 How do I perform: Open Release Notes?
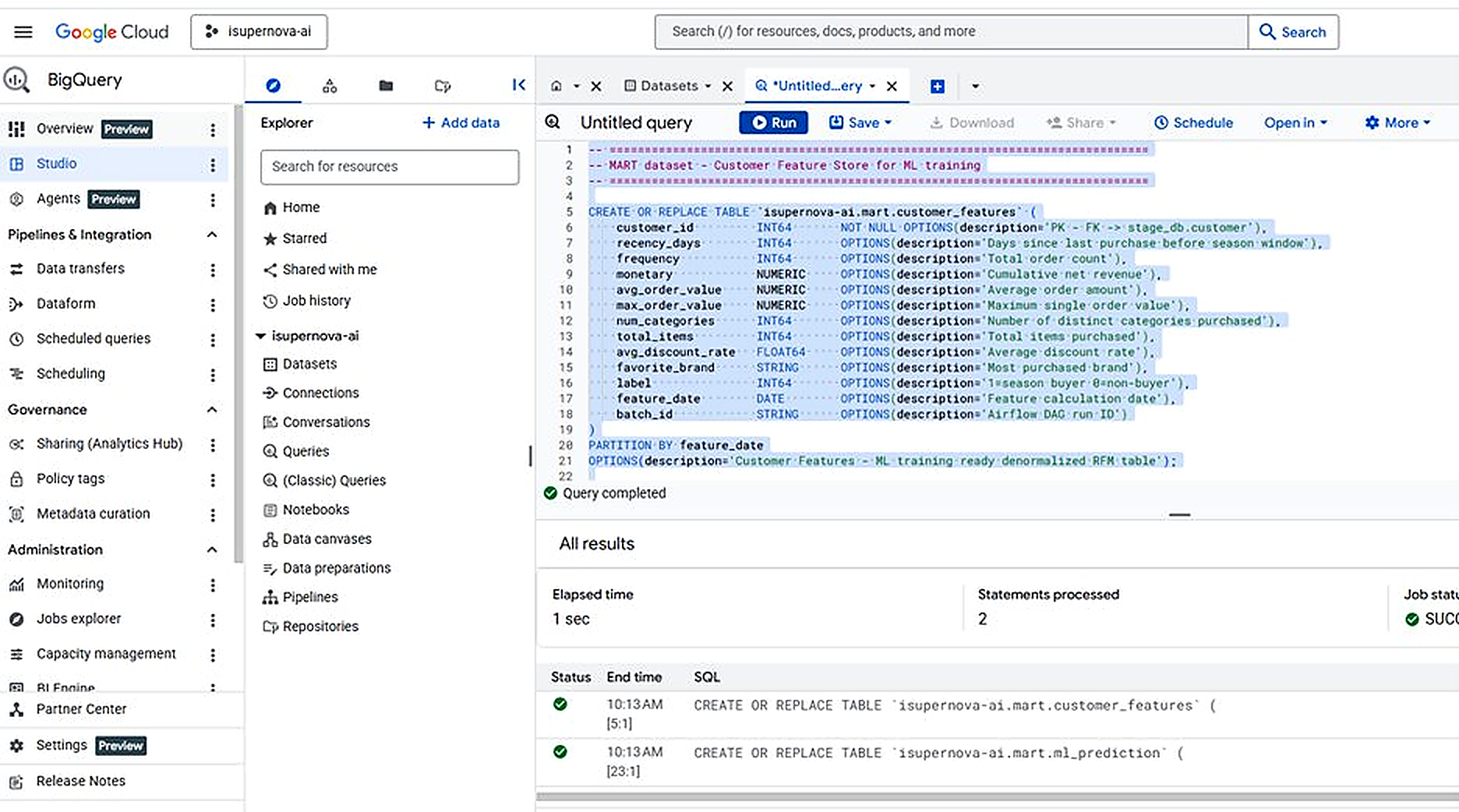[80, 781]
